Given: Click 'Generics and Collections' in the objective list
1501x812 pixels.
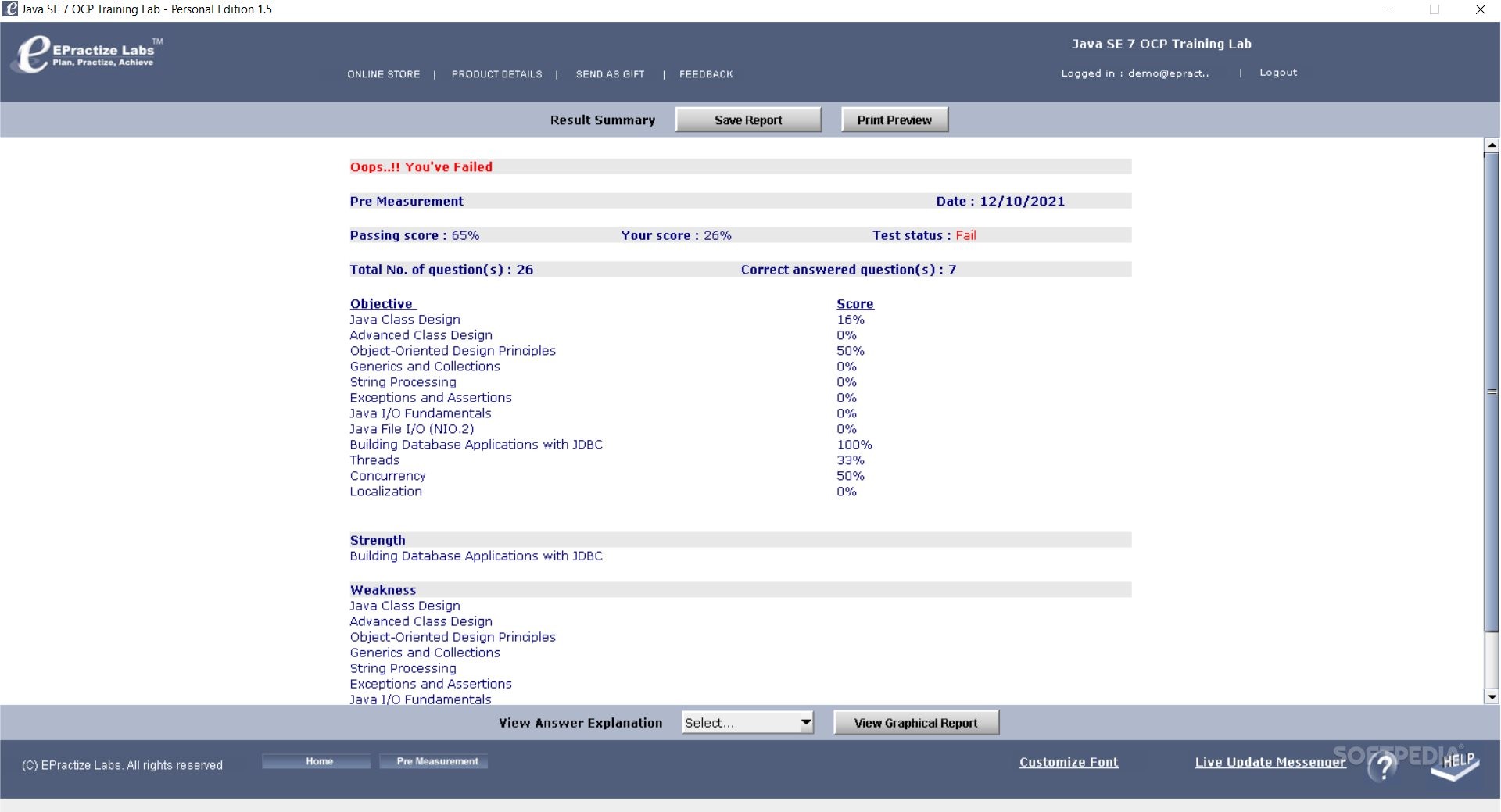Looking at the screenshot, I should click(x=425, y=367).
